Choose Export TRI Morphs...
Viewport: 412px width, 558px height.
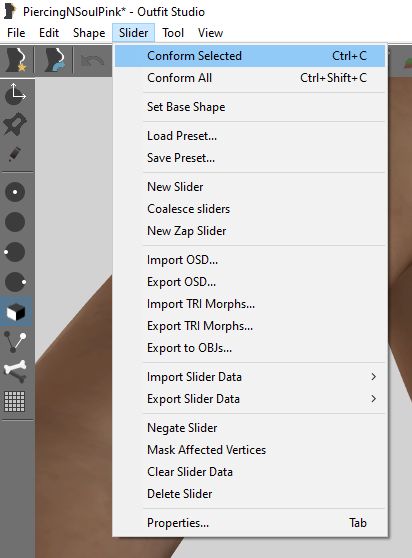(x=250, y=326)
